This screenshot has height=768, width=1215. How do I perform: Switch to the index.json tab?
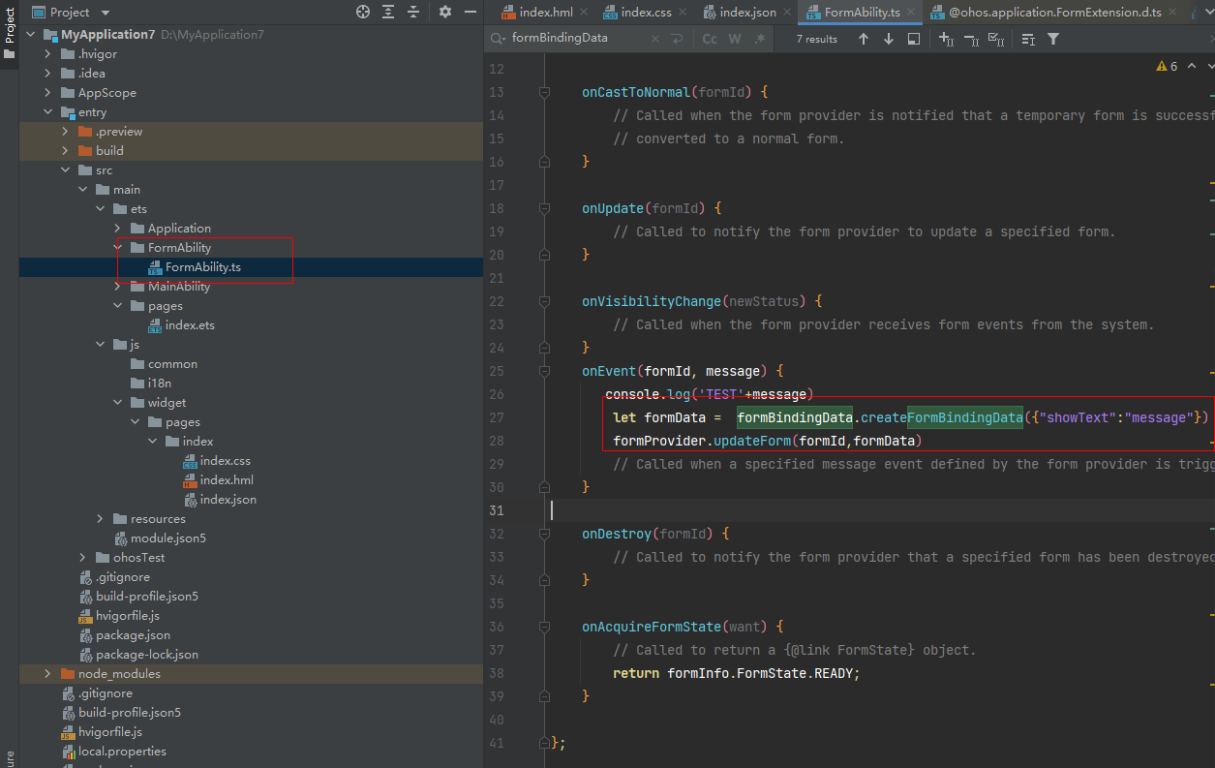point(745,12)
